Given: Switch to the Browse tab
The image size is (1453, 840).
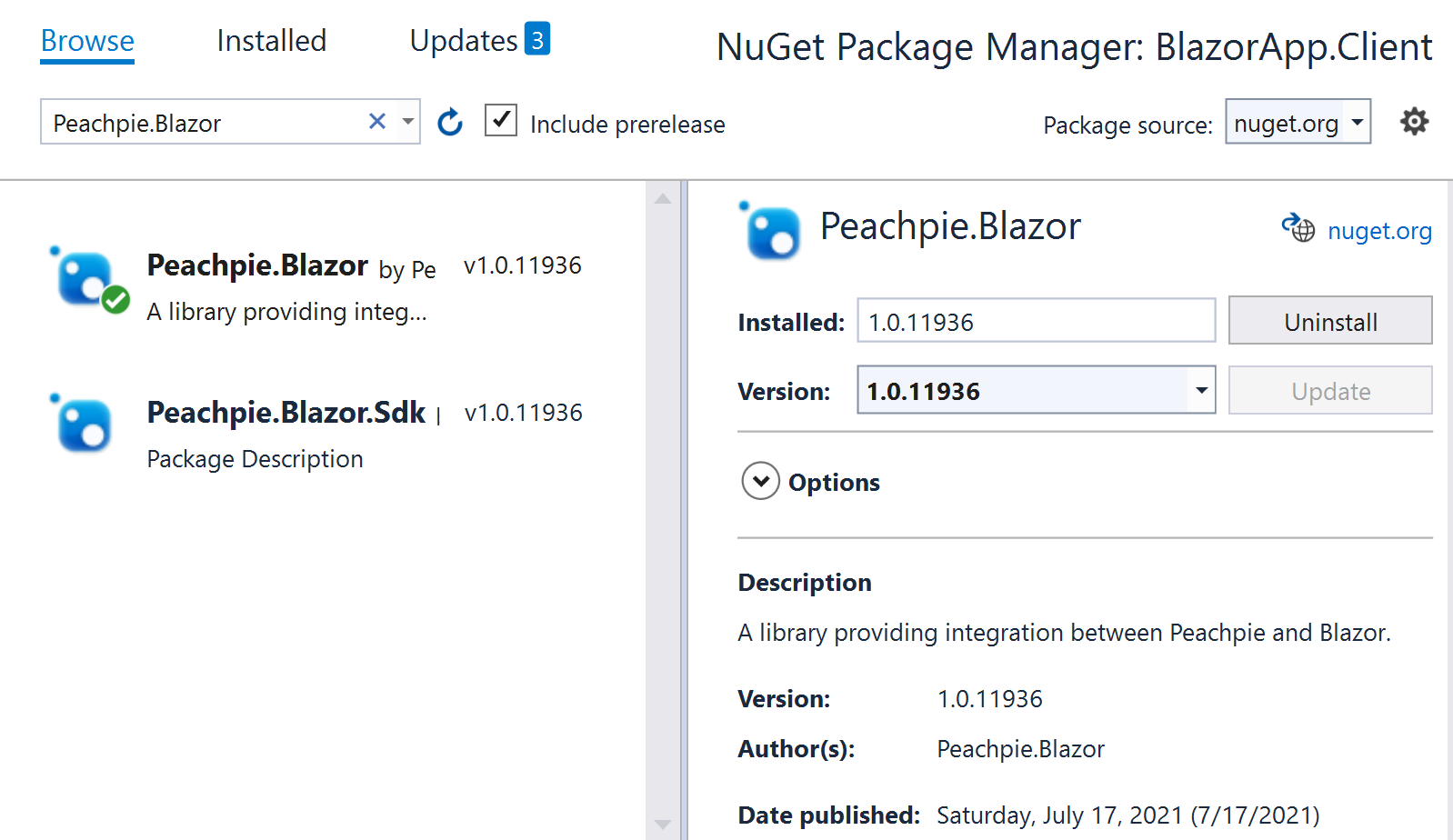Looking at the screenshot, I should click(87, 41).
